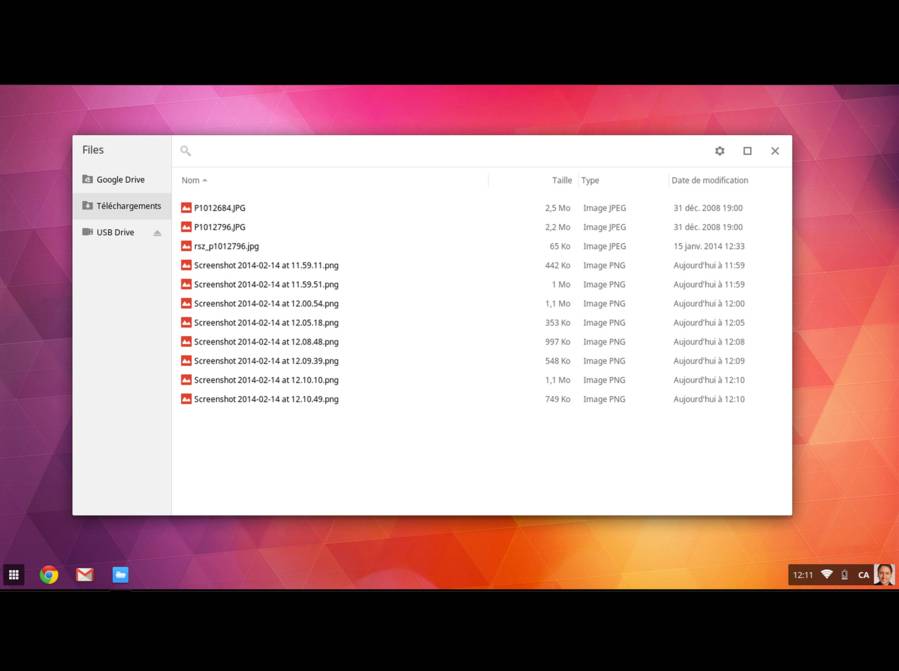Select Téléchargements folder in sidebar

pos(128,206)
